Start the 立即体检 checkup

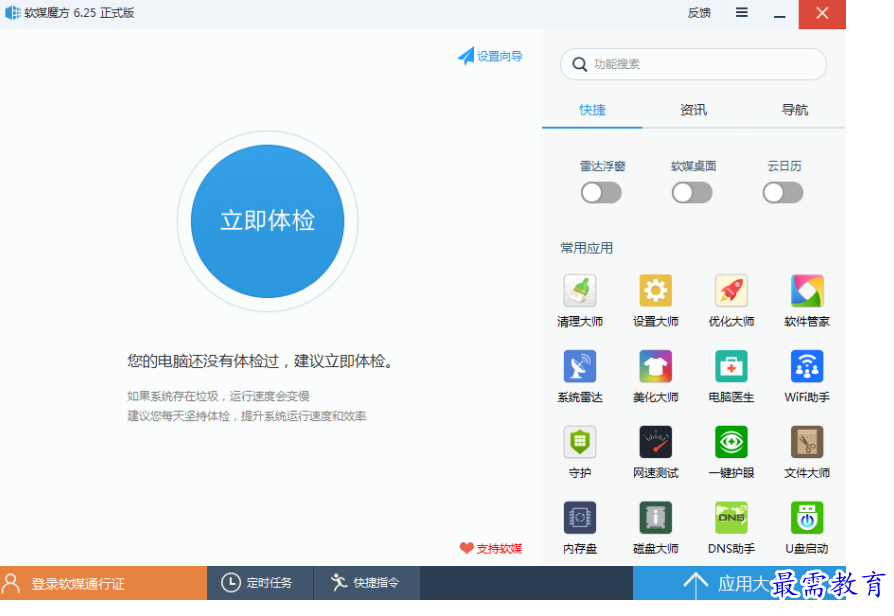tap(267, 221)
